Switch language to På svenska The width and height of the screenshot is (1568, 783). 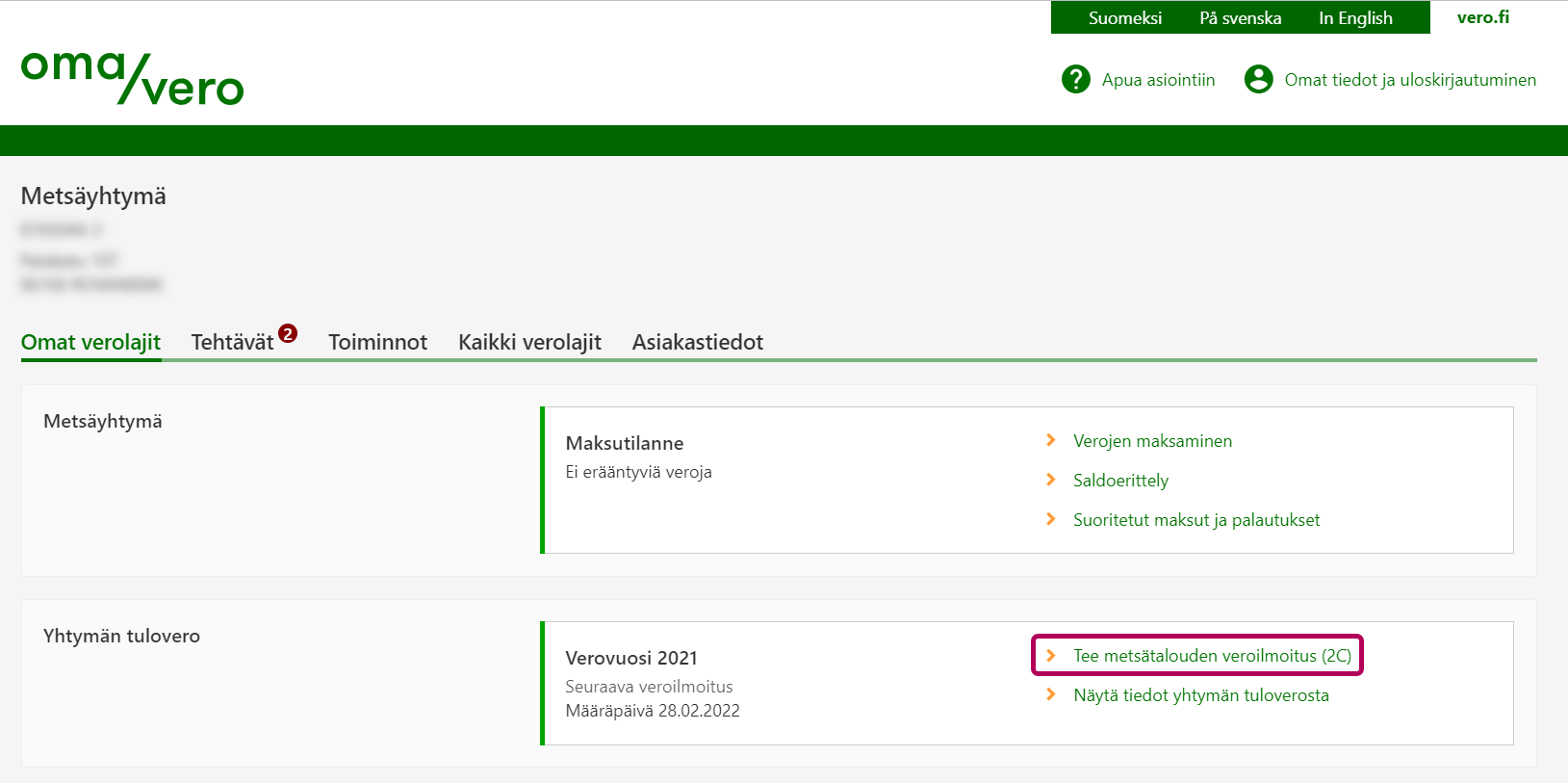1240,18
